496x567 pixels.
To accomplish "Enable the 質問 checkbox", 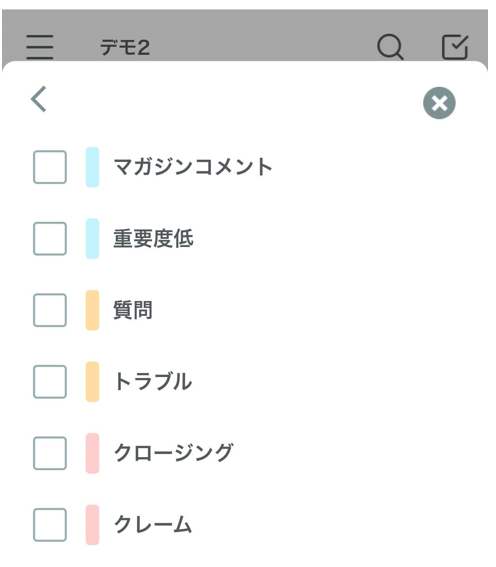I will tap(50, 310).
